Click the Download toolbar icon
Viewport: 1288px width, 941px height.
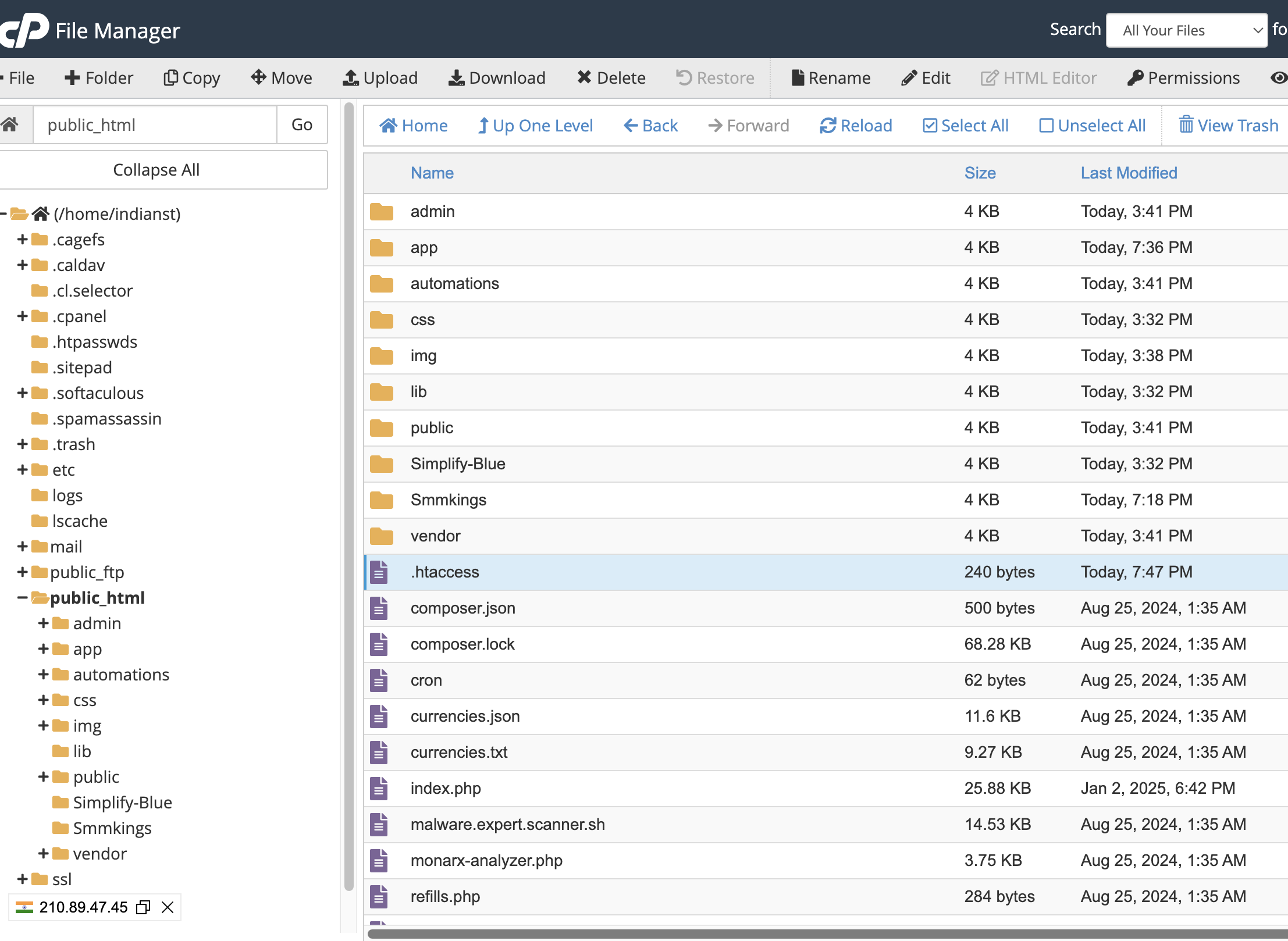tap(456, 78)
